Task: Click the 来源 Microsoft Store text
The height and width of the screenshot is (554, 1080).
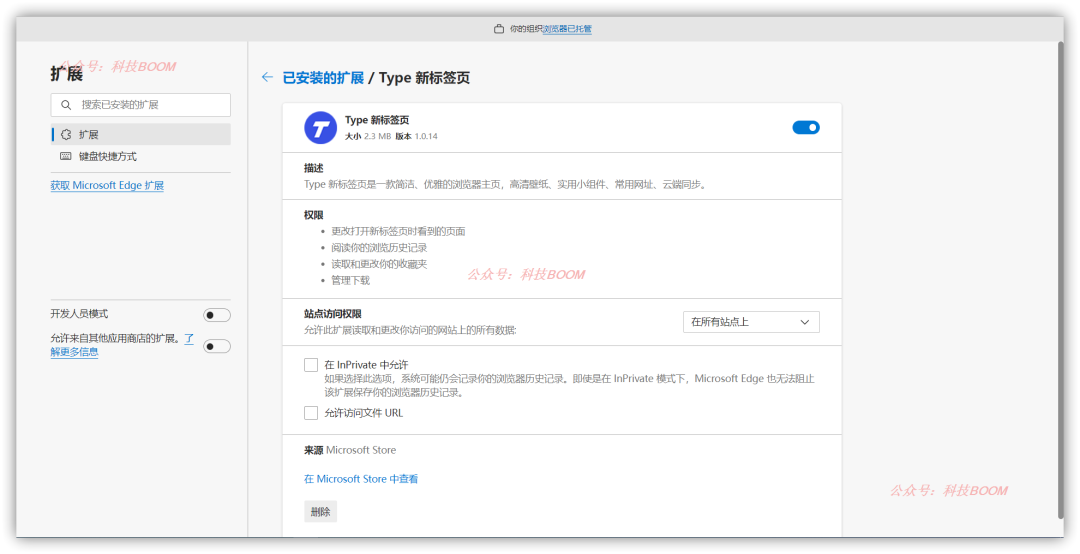Action: [x=350, y=450]
